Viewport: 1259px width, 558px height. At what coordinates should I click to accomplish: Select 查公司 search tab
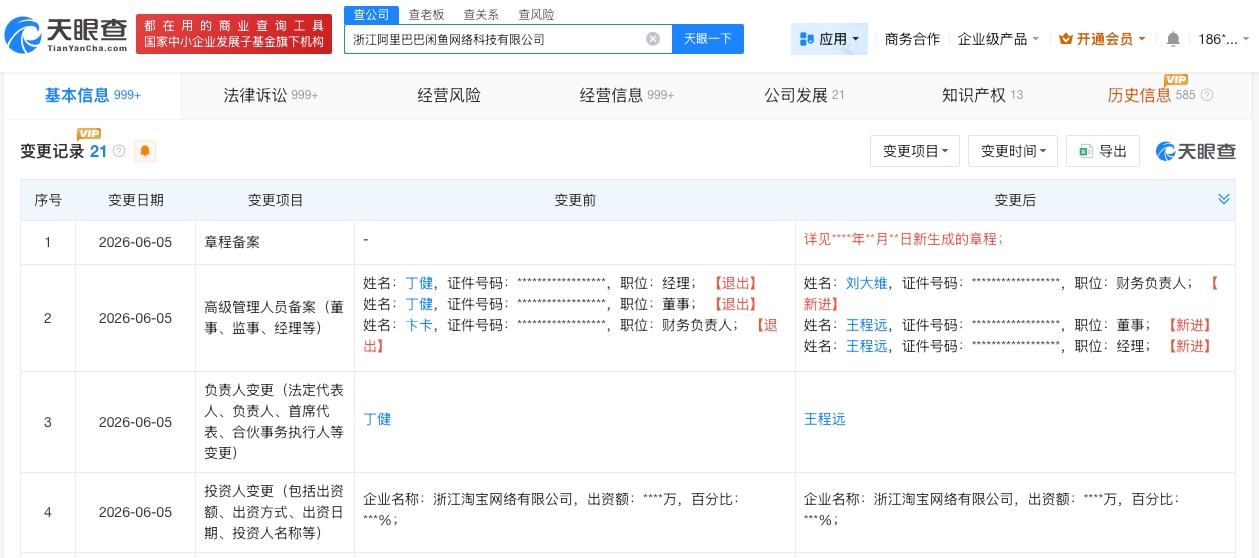coord(371,14)
